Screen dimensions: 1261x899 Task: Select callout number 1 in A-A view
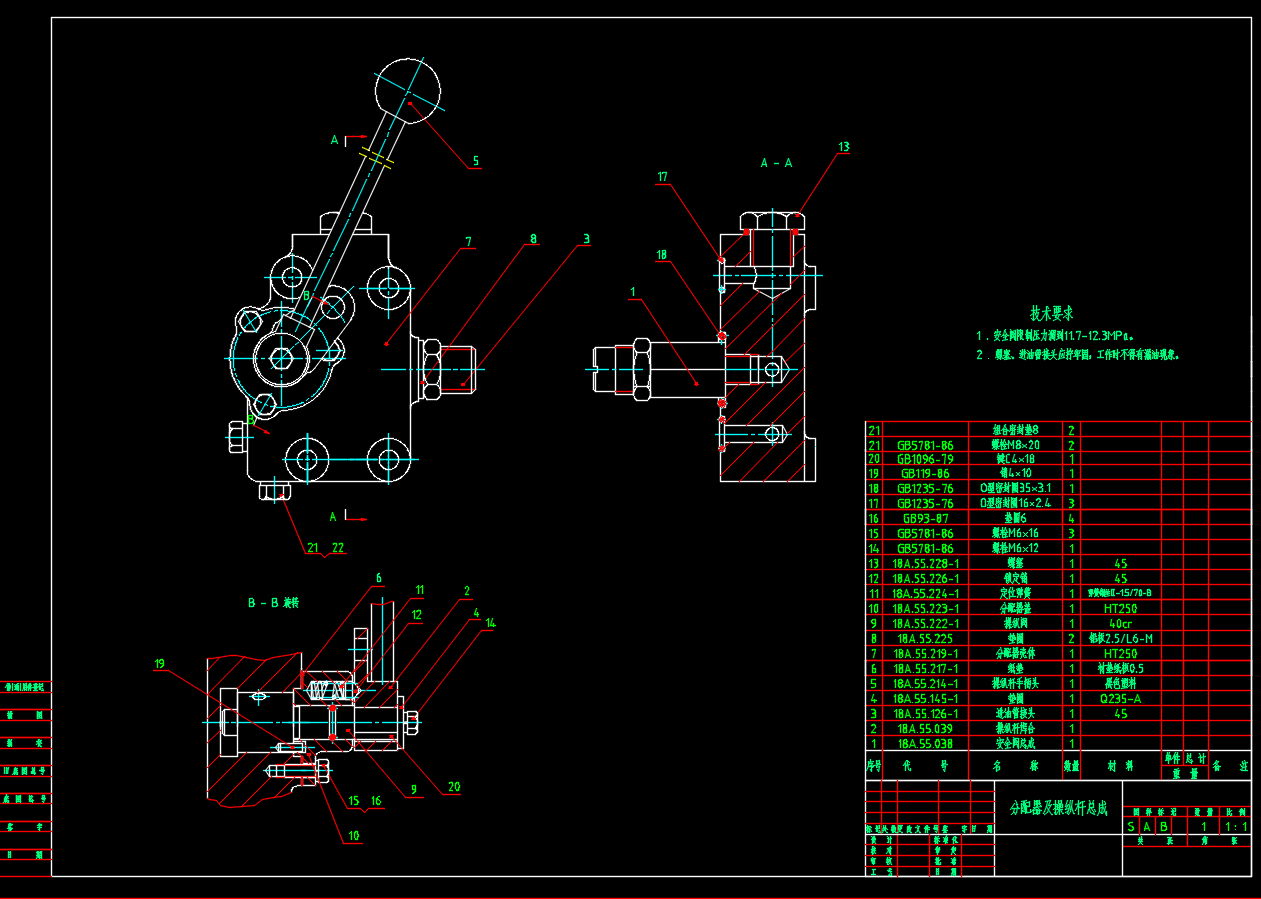632,292
